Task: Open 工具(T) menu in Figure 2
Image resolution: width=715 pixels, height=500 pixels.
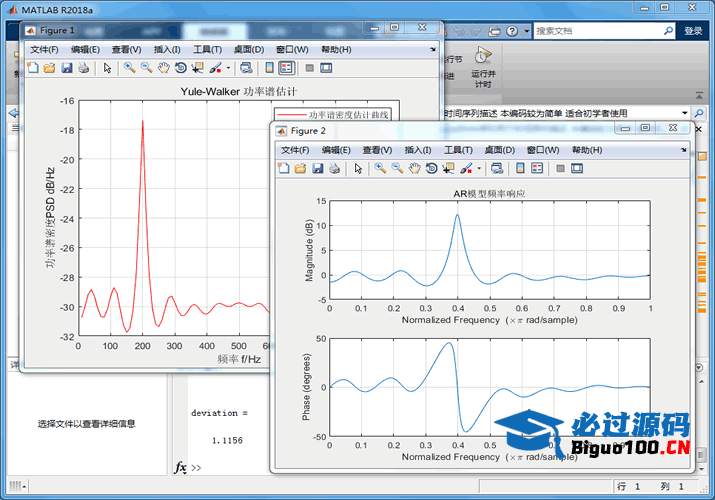Action: pos(458,150)
